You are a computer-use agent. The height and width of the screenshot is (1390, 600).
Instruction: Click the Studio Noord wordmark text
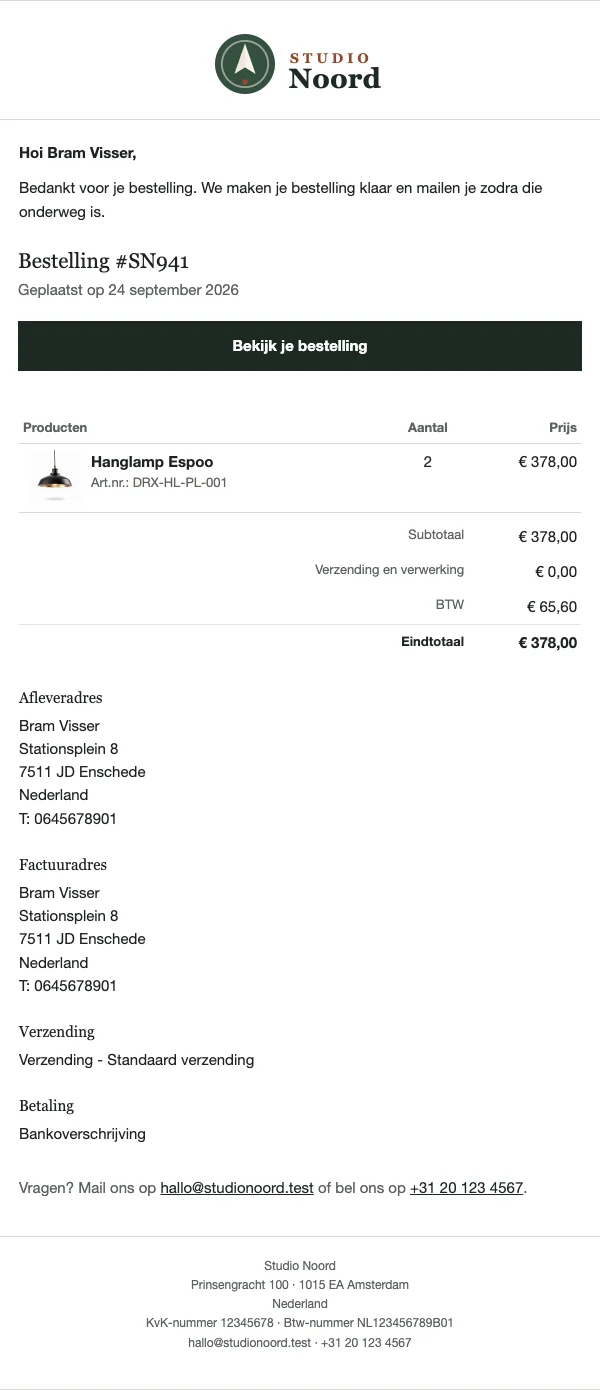click(x=335, y=71)
